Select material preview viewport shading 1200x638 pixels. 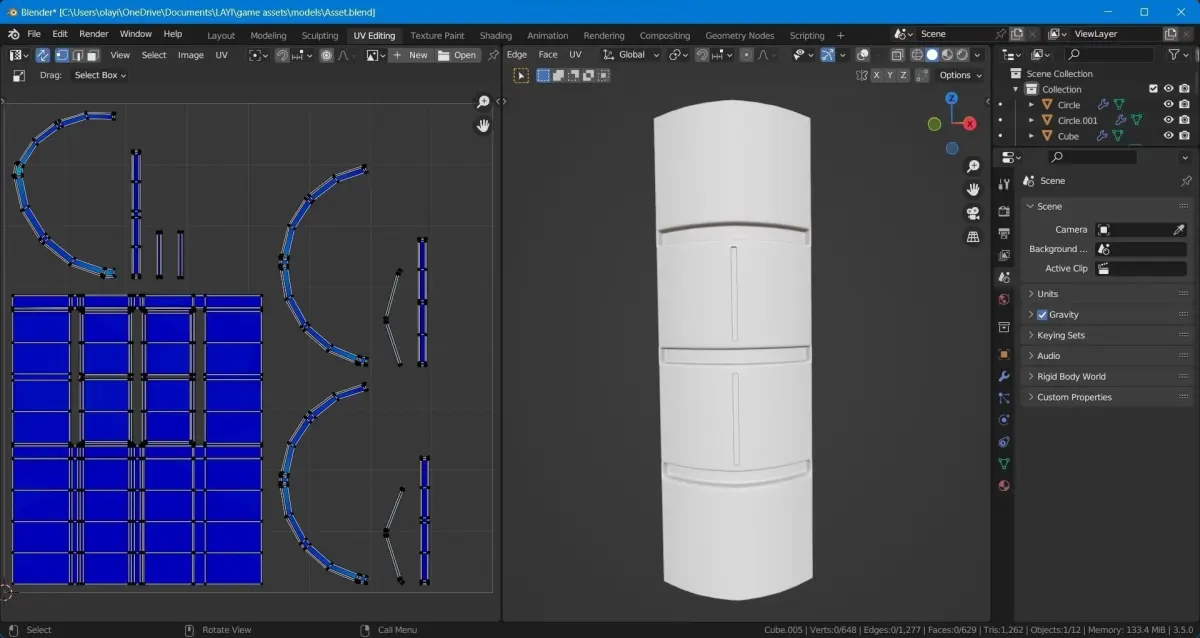[947, 55]
